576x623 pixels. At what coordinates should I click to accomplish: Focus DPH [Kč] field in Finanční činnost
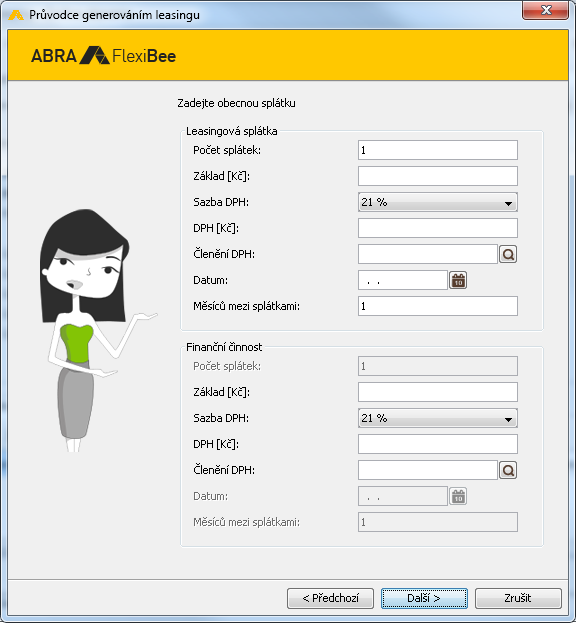click(438, 444)
